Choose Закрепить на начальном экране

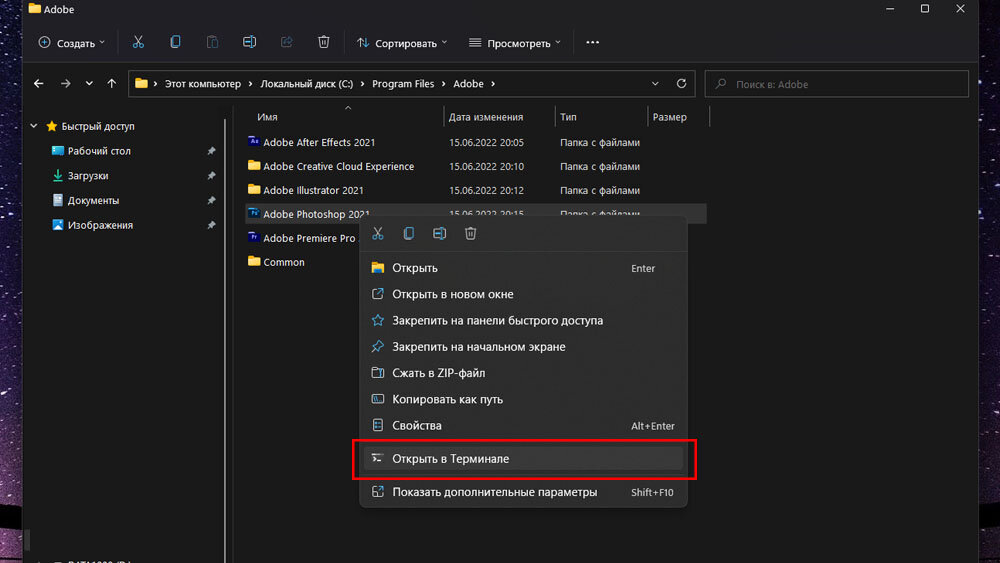point(523,346)
